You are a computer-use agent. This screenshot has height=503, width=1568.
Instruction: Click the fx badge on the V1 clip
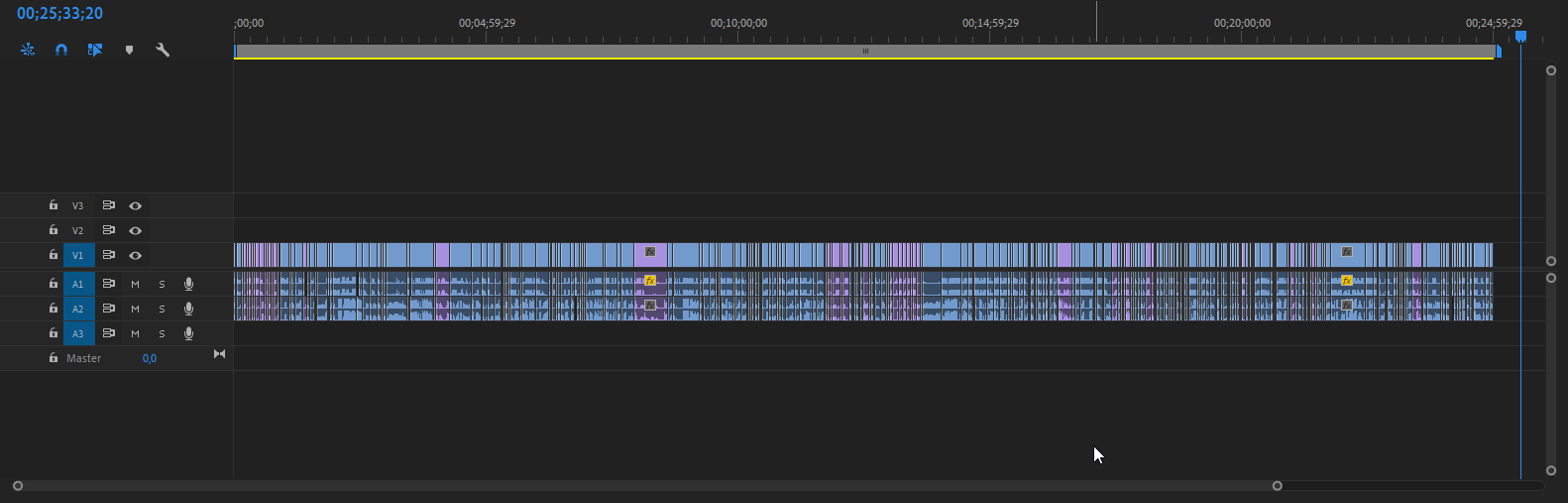650,252
